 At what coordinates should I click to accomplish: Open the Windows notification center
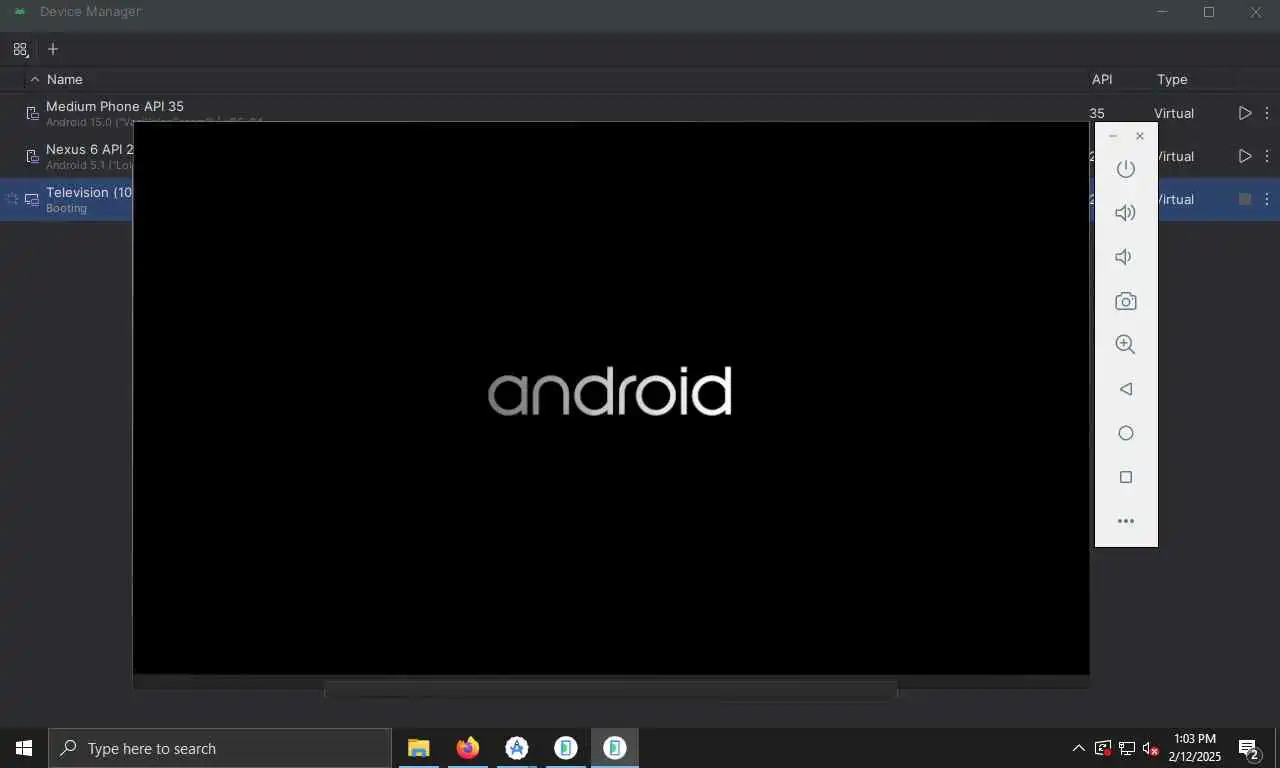point(1248,748)
